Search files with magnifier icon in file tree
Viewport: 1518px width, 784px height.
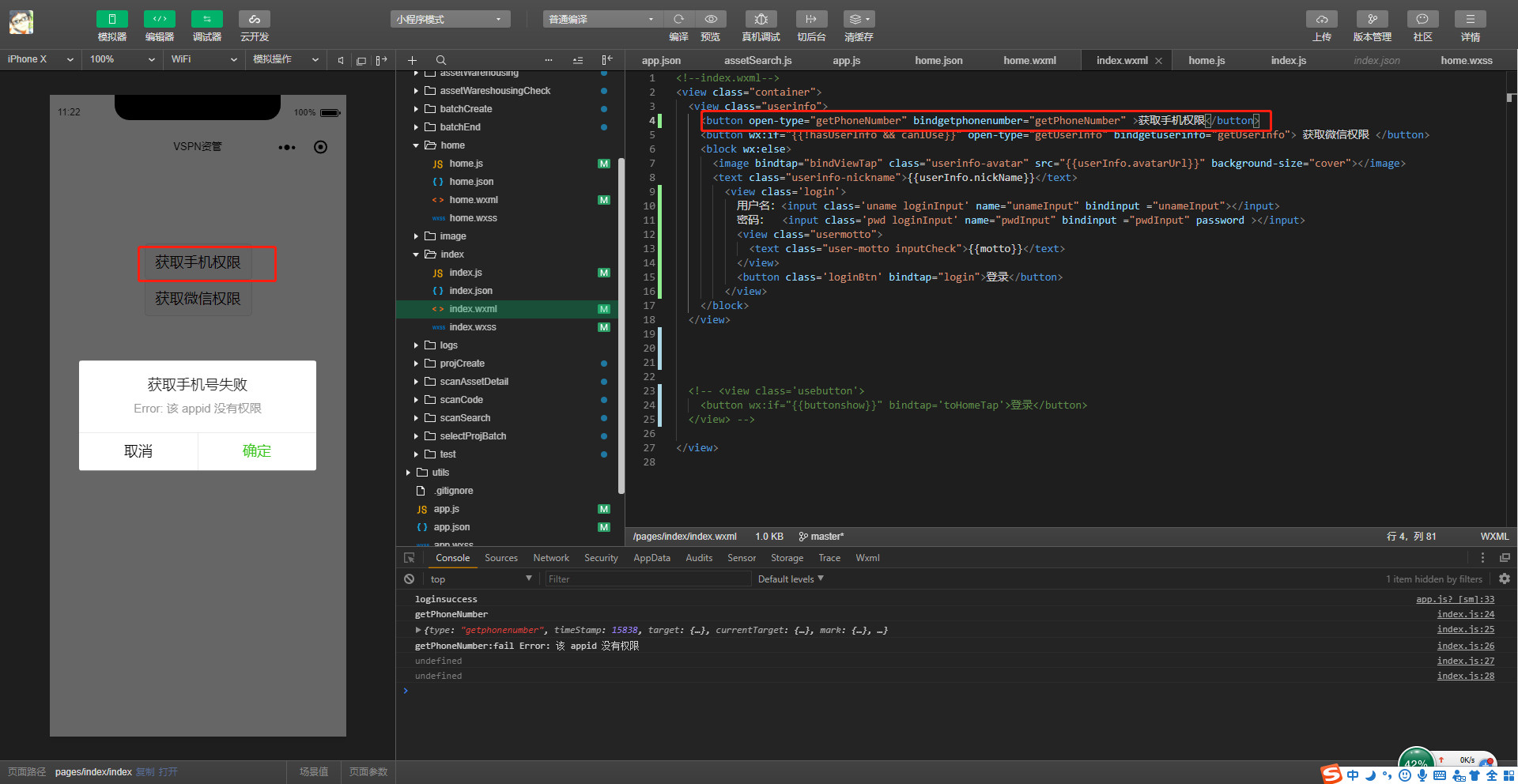tap(441, 60)
